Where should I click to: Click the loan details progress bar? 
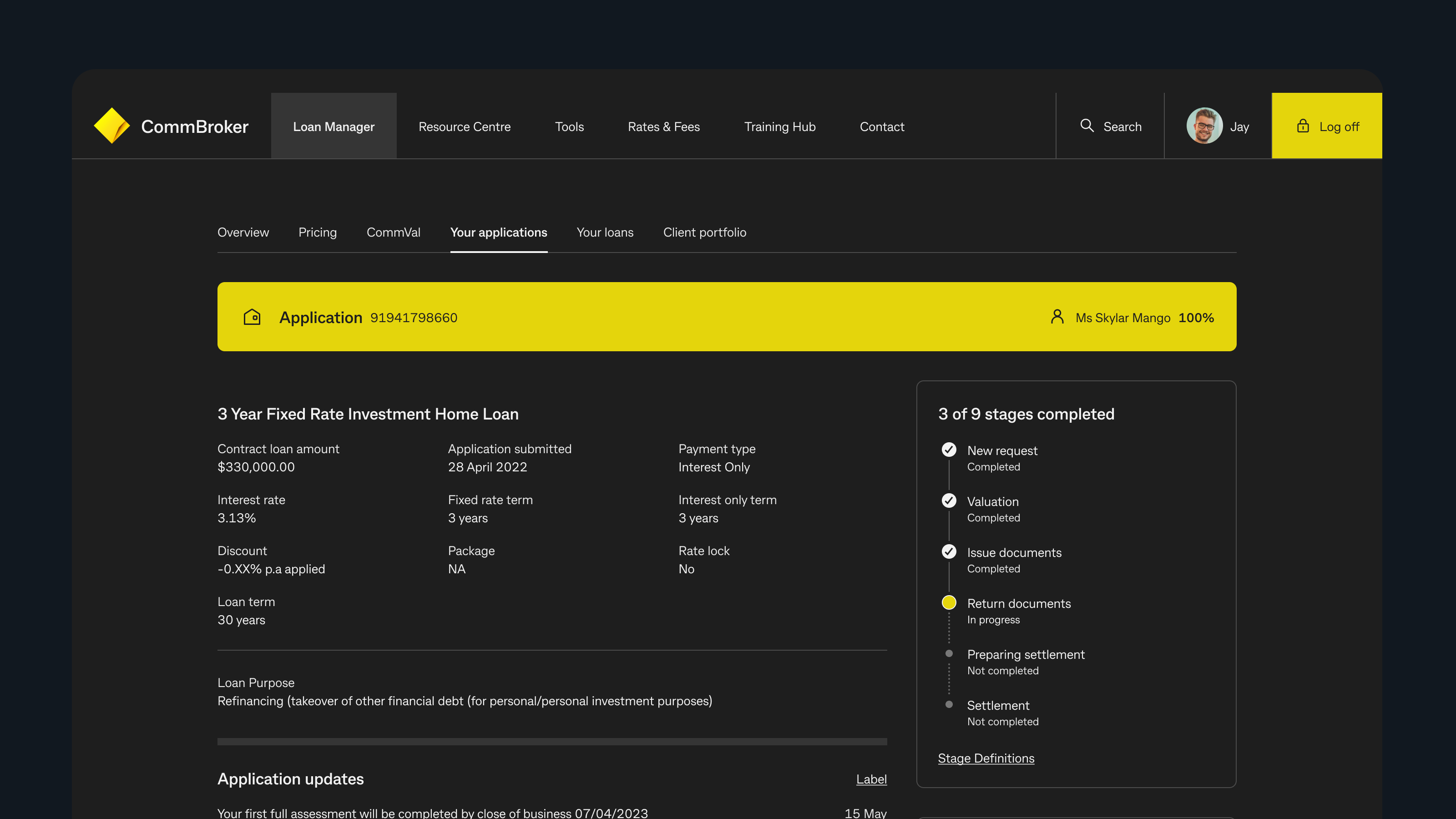point(551,741)
